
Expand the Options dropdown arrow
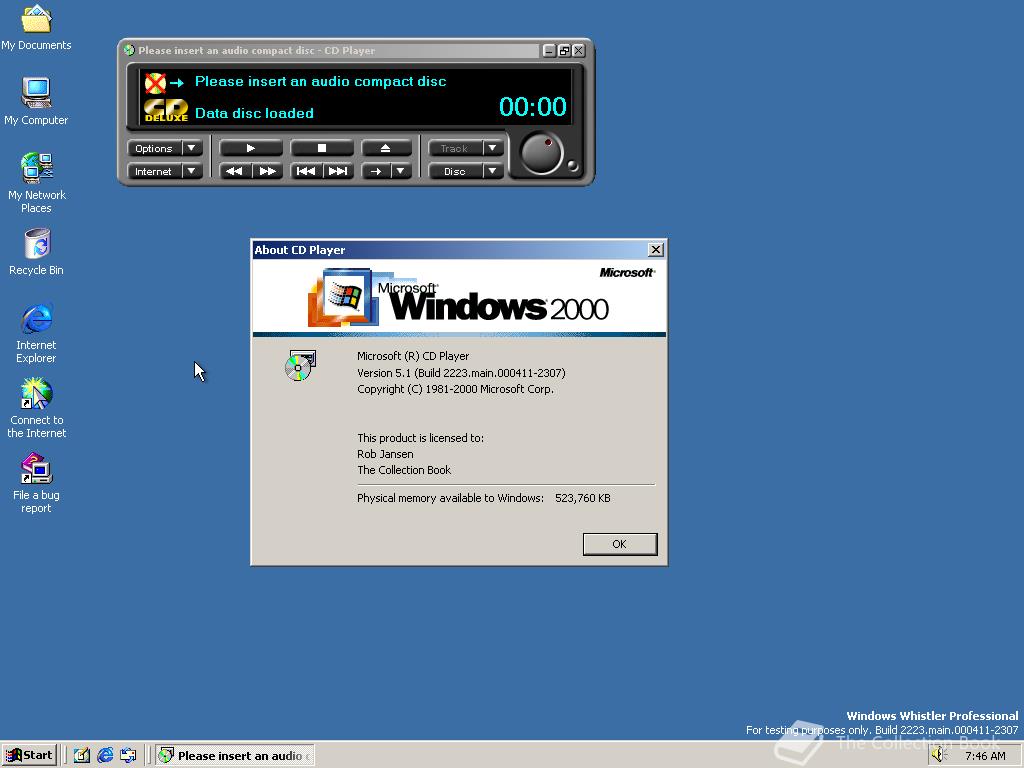[x=192, y=148]
